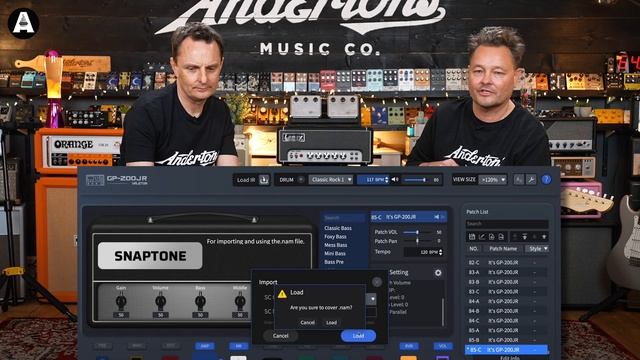Viewport: 640px width, 360px height.
Task: Select patch row 82-C
Action: click(x=506, y=262)
